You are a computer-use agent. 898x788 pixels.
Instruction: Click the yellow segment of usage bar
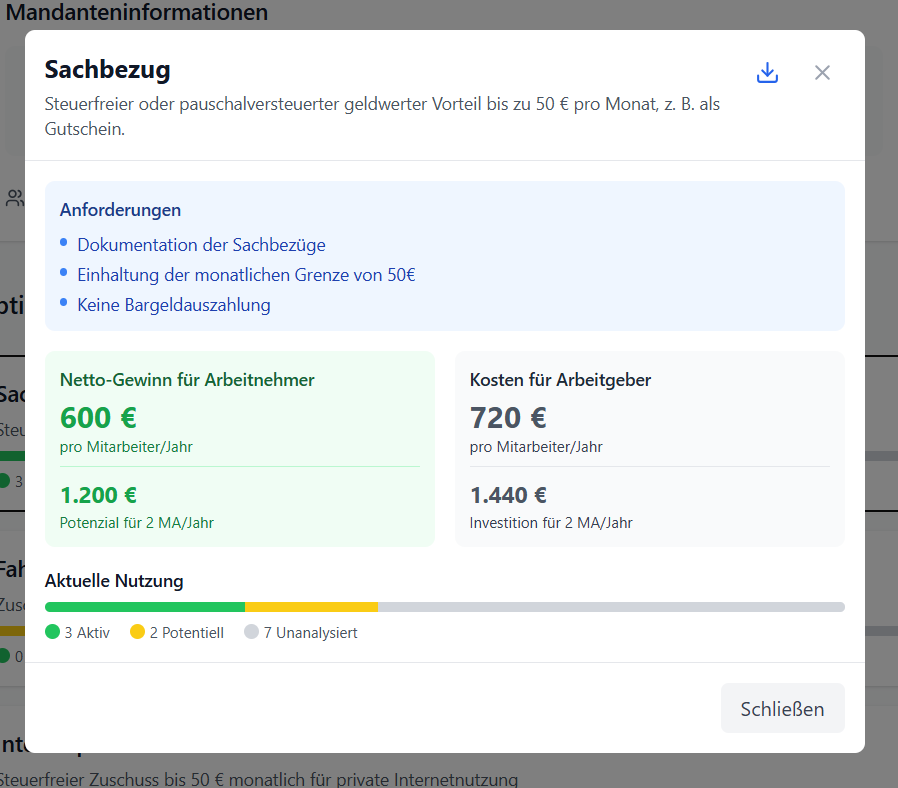click(312, 607)
